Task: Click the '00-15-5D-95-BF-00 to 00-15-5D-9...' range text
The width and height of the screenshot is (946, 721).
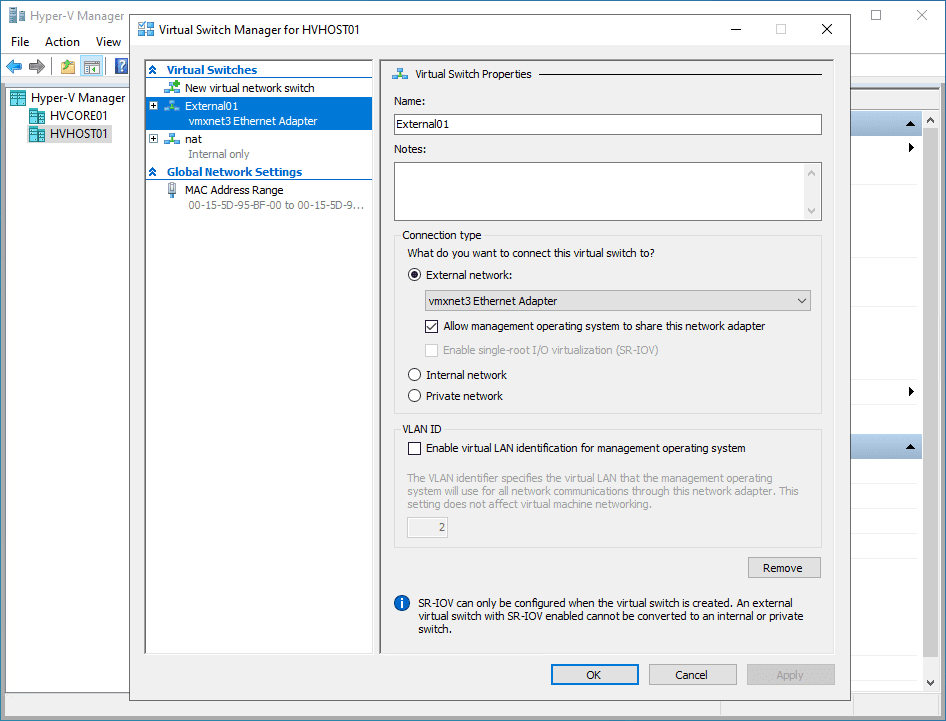Action: tap(276, 205)
